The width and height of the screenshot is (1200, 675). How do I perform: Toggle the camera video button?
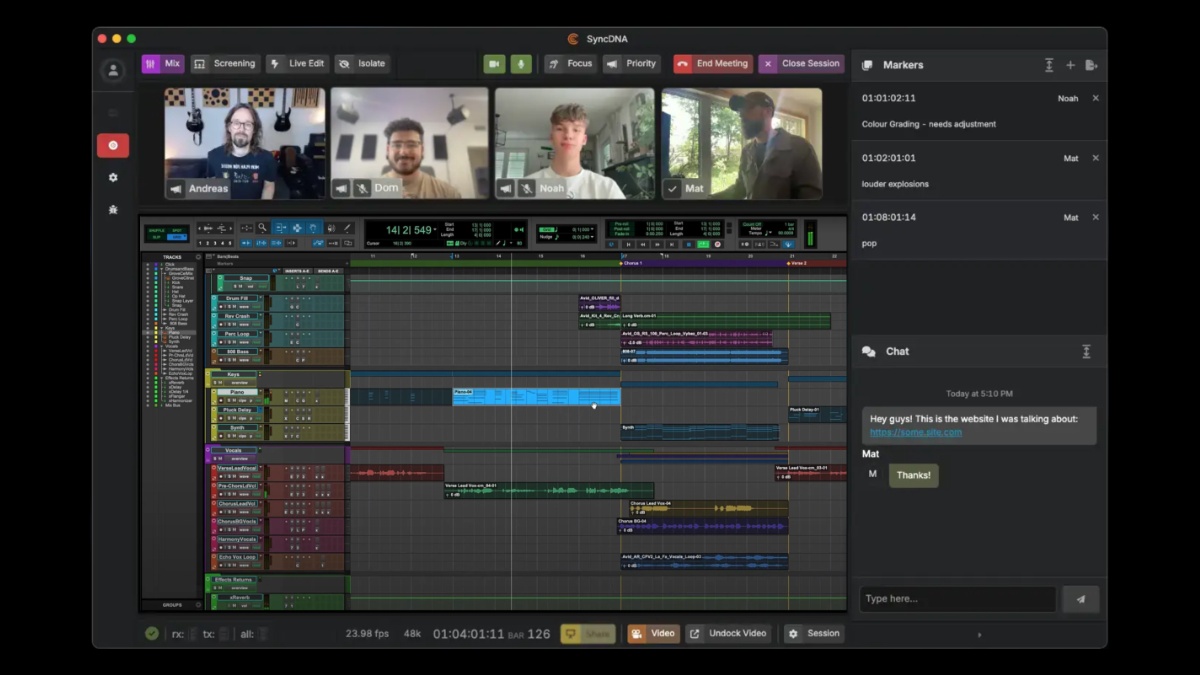[494, 63]
